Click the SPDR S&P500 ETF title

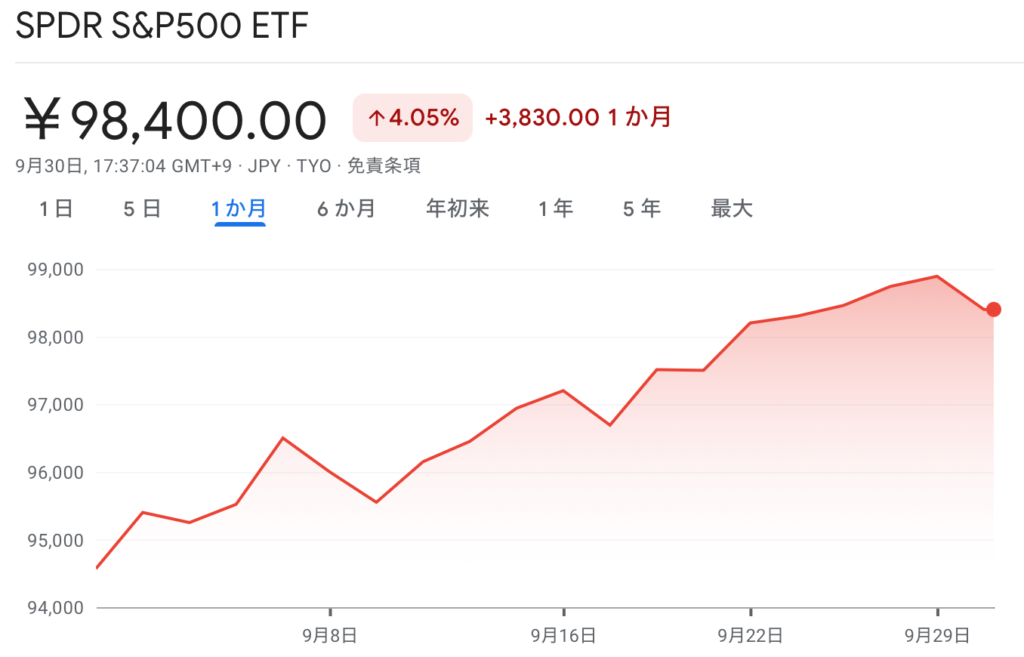162,25
